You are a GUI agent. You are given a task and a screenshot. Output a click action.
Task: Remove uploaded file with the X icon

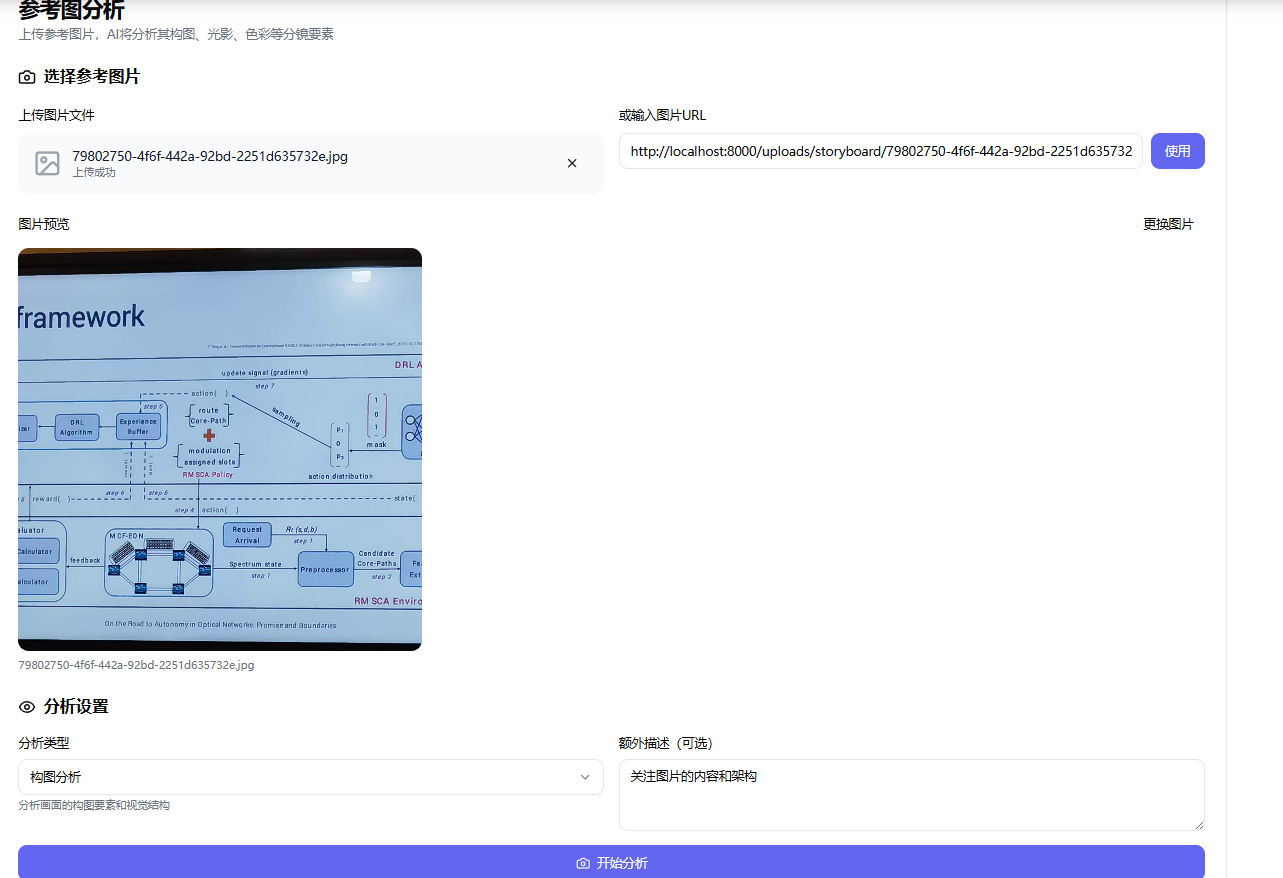(x=572, y=163)
